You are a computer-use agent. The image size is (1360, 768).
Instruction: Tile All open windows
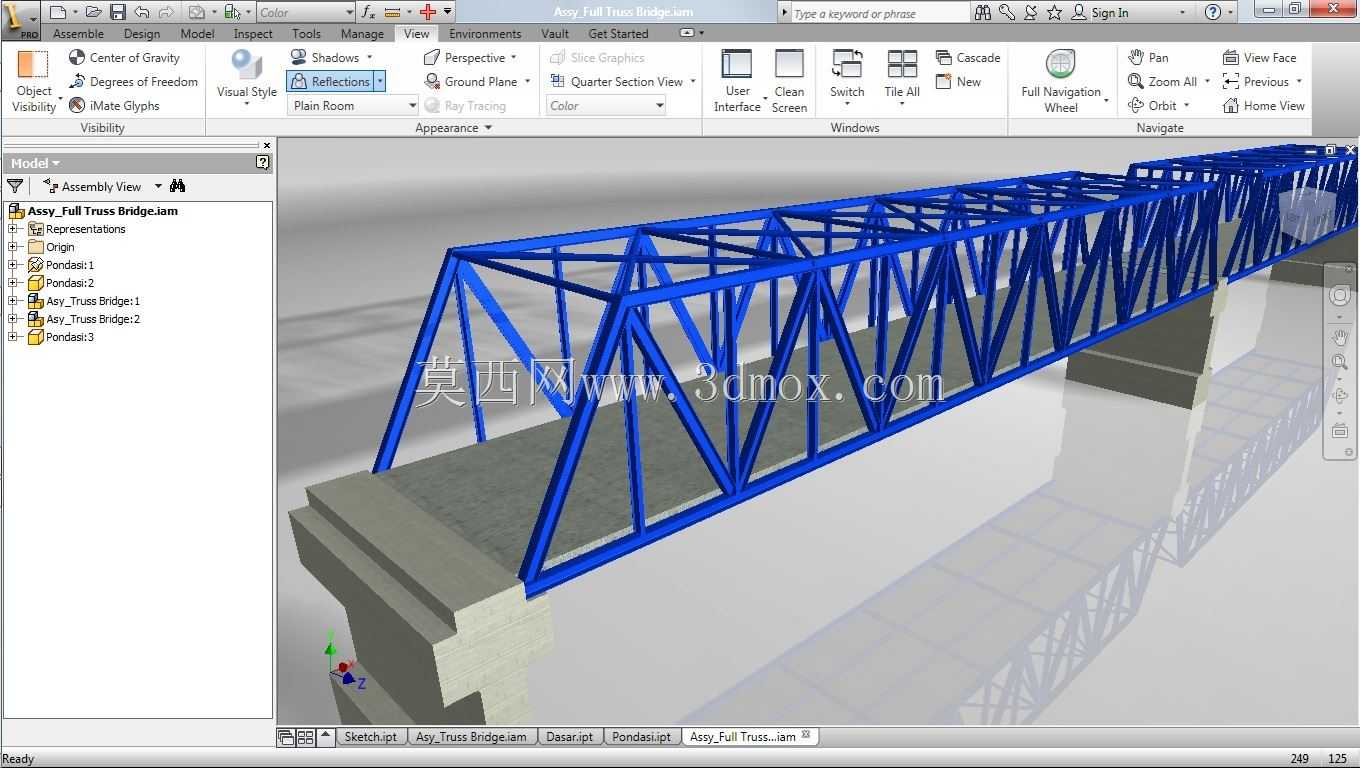click(902, 78)
